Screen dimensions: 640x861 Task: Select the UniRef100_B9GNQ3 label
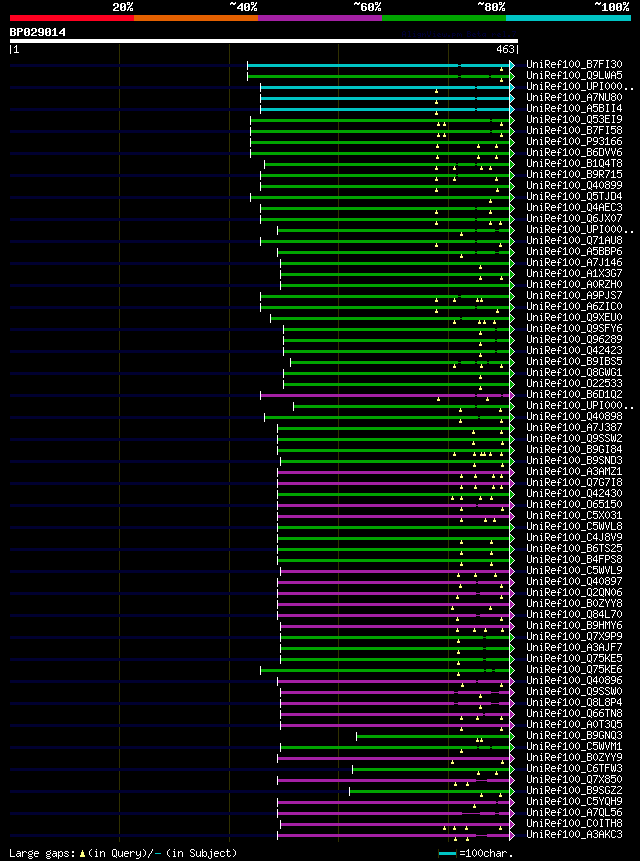(575, 735)
